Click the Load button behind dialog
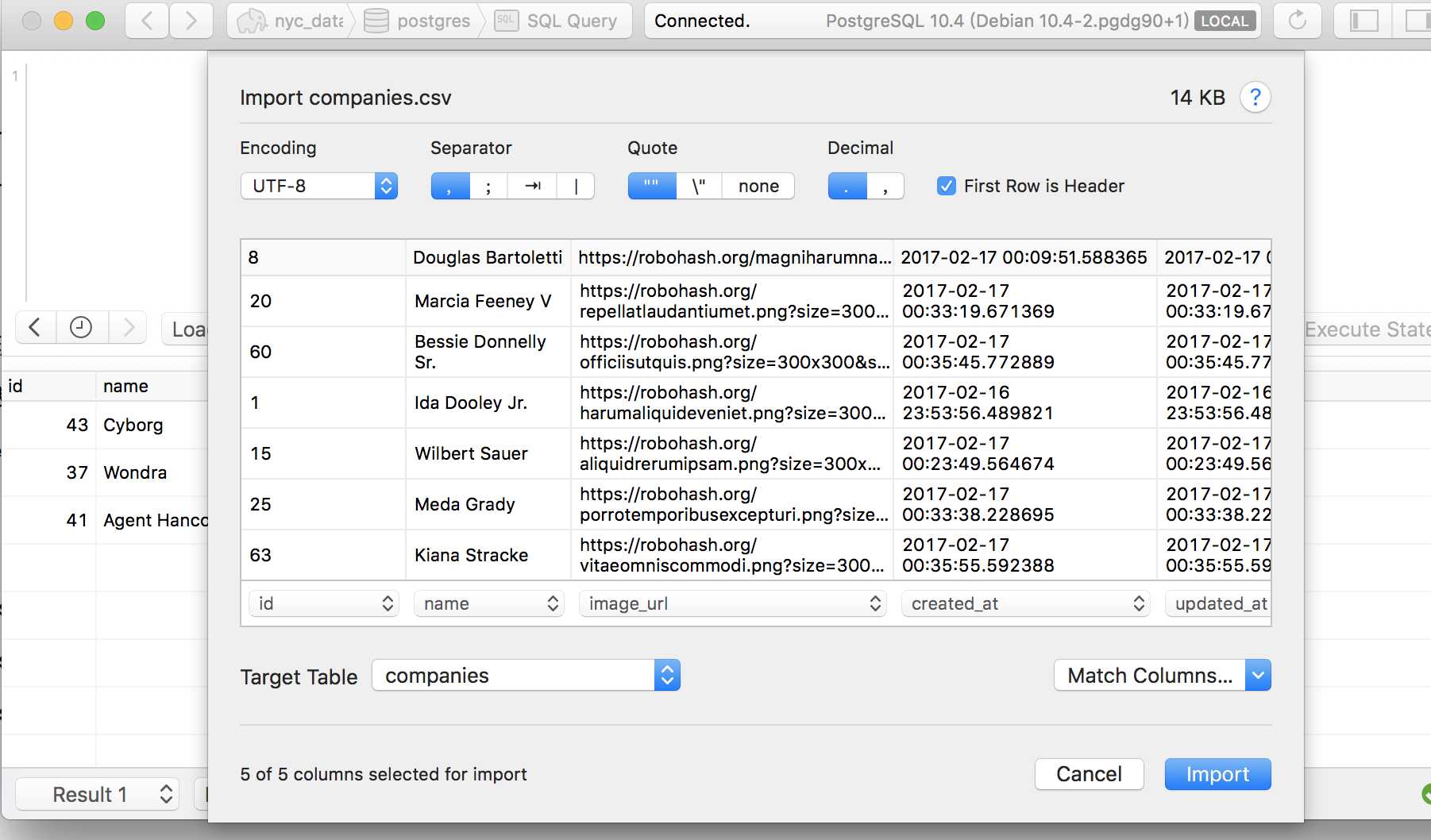 click(186, 329)
